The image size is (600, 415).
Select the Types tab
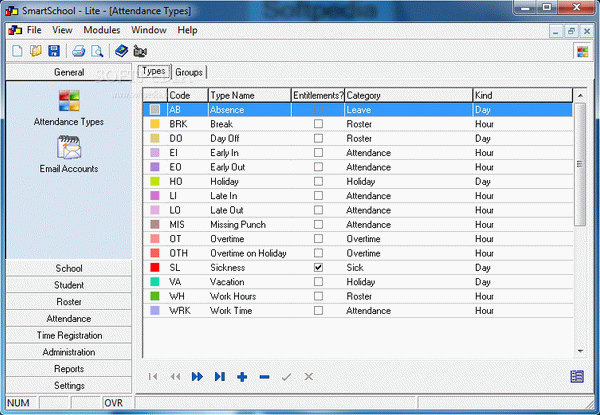point(154,71)
